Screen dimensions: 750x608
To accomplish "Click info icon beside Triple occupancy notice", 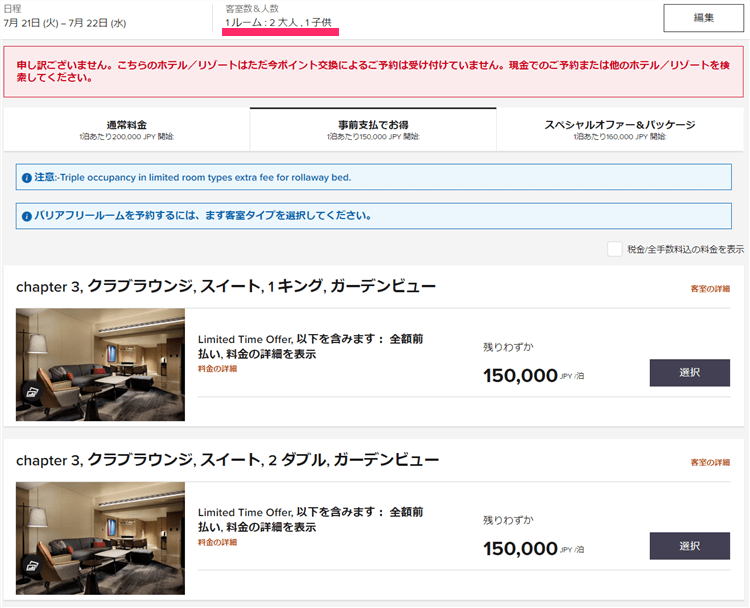I will 27,178.
